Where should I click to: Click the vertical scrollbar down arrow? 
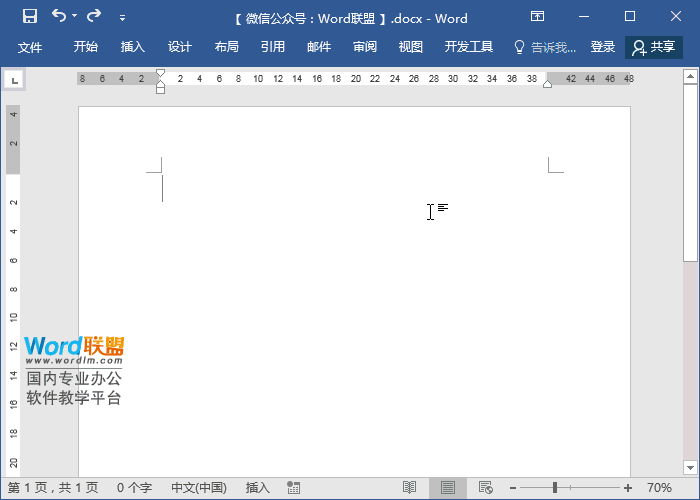[690, 468]
